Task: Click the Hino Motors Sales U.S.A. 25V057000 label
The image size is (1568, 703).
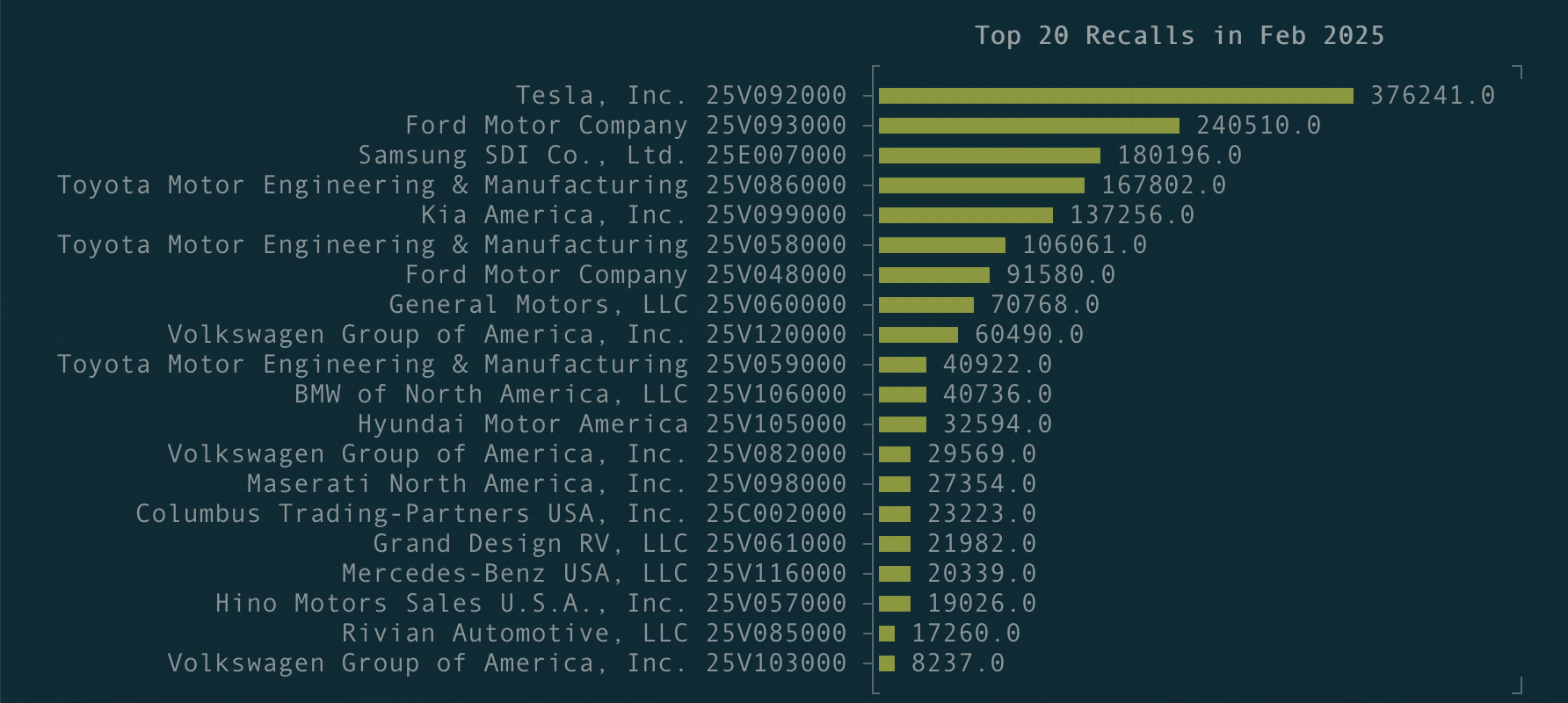Action: click(531, 603)
